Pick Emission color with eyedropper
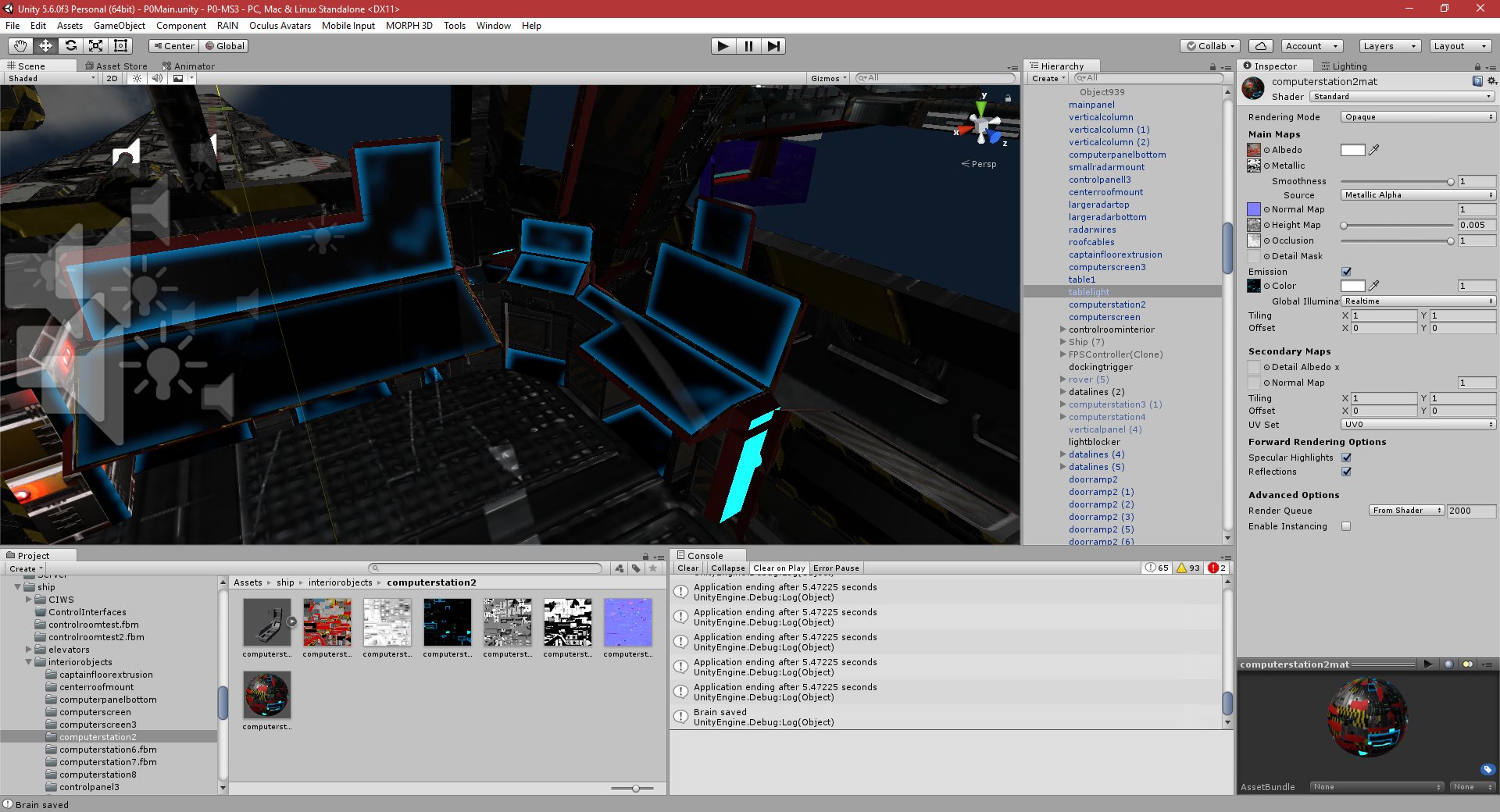This screenshot has width=1500, height=812. [x=1374, y=286]
